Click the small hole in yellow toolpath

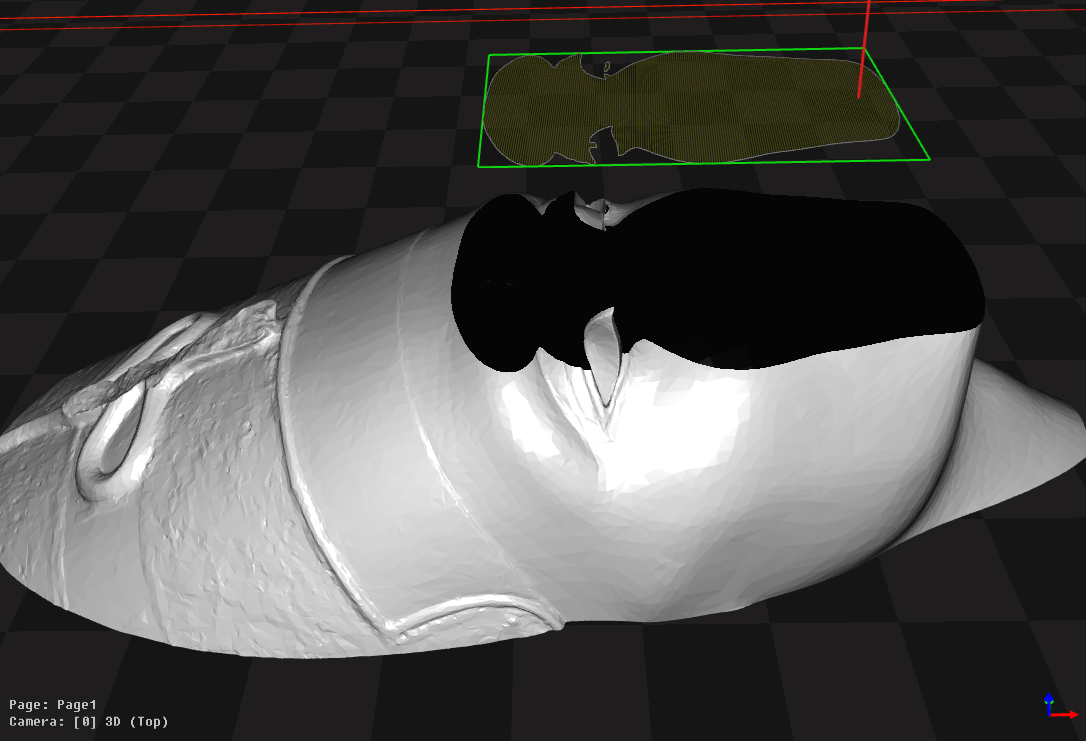pyautogui.click(x=606, y=68)
